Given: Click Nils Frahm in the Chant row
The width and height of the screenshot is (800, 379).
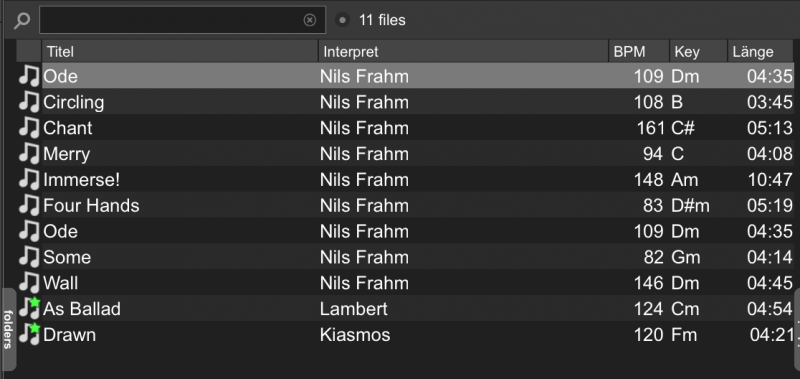Looking at the screenshot, I should click(x=364, y=128).
